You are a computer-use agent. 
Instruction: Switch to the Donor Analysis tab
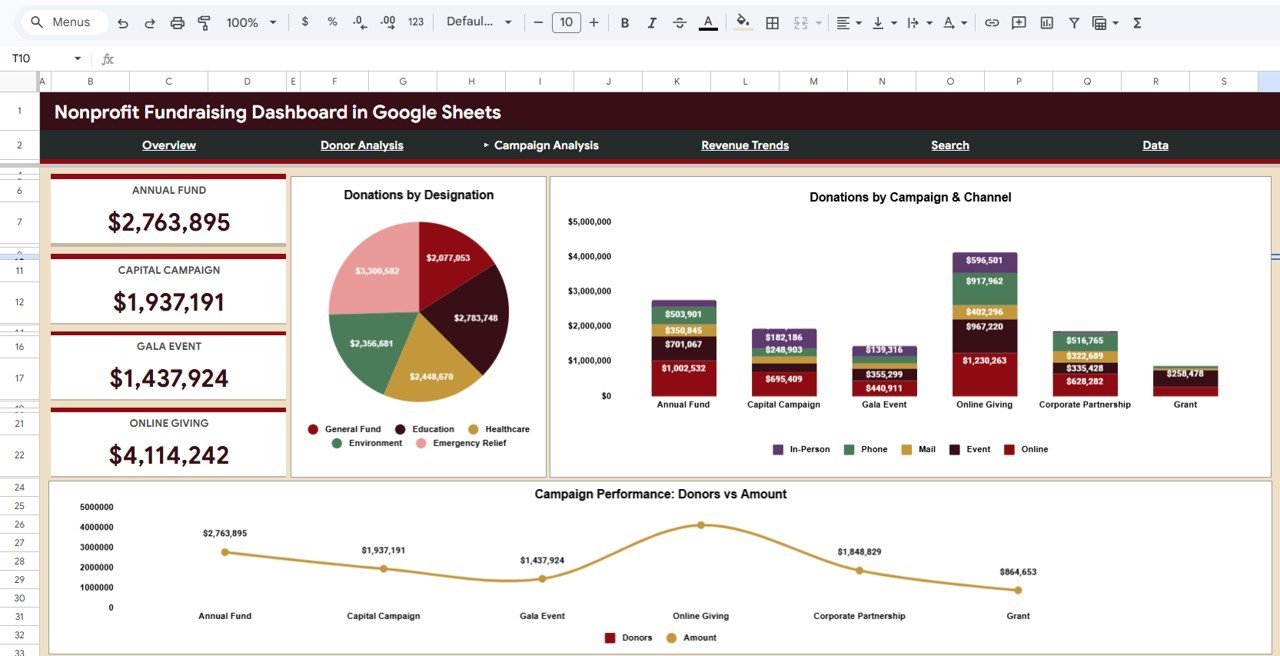[362, 145]
